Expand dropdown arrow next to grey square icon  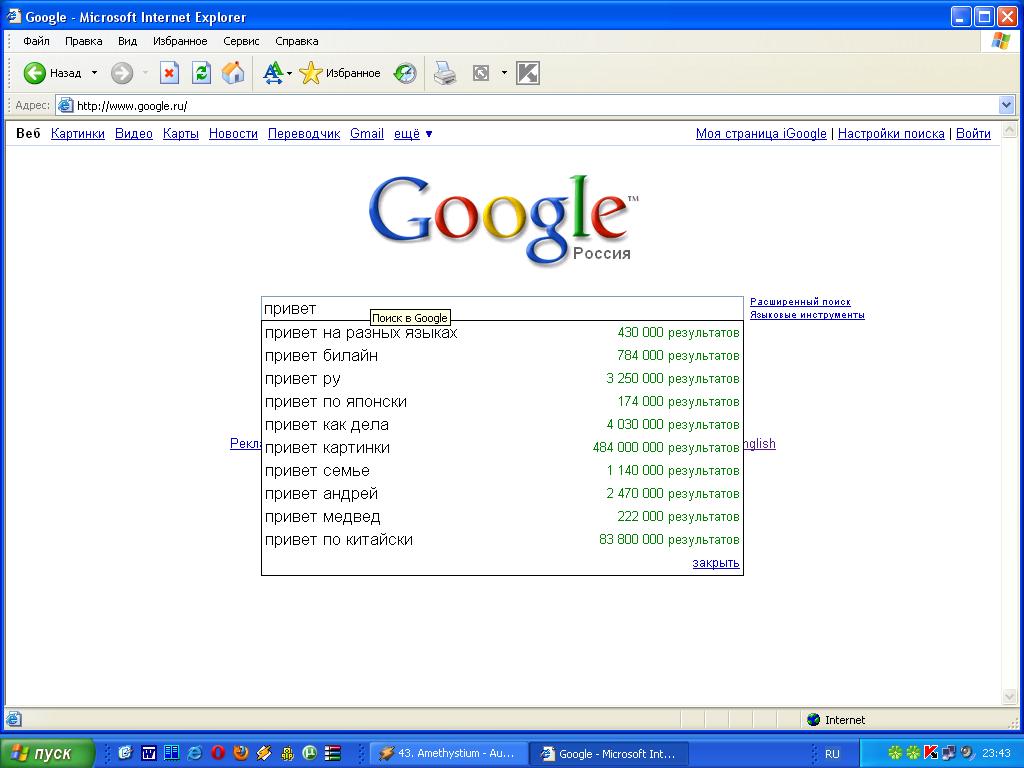click(x=504, y=73)
